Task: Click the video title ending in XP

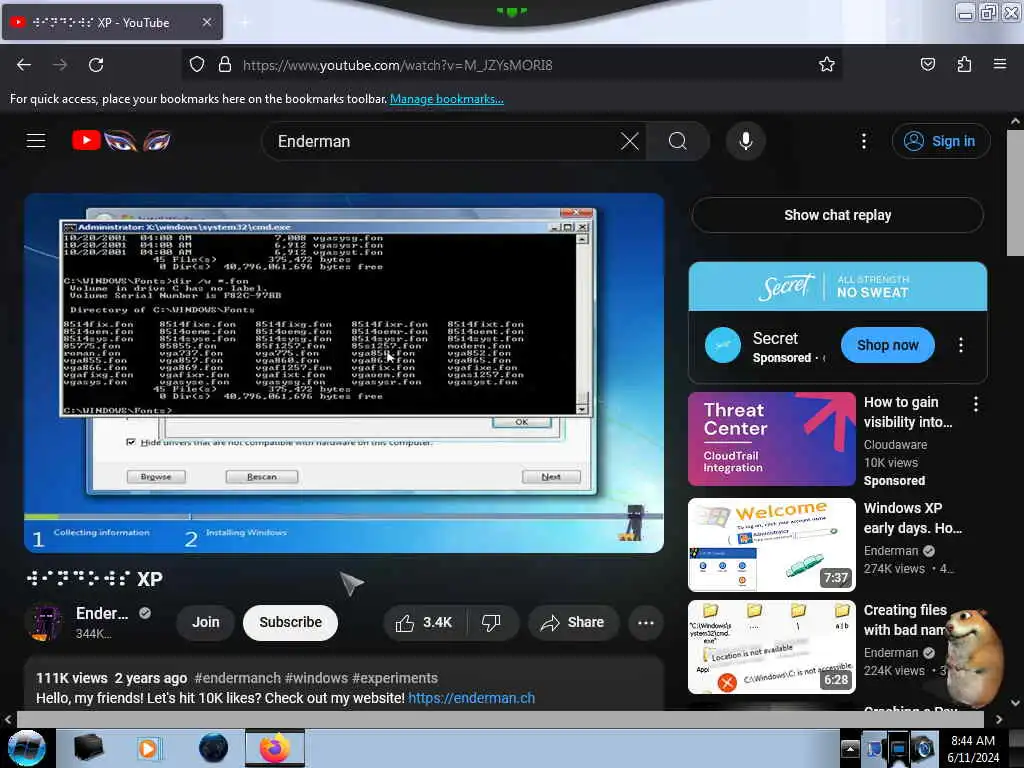Action: click(95, 579)
